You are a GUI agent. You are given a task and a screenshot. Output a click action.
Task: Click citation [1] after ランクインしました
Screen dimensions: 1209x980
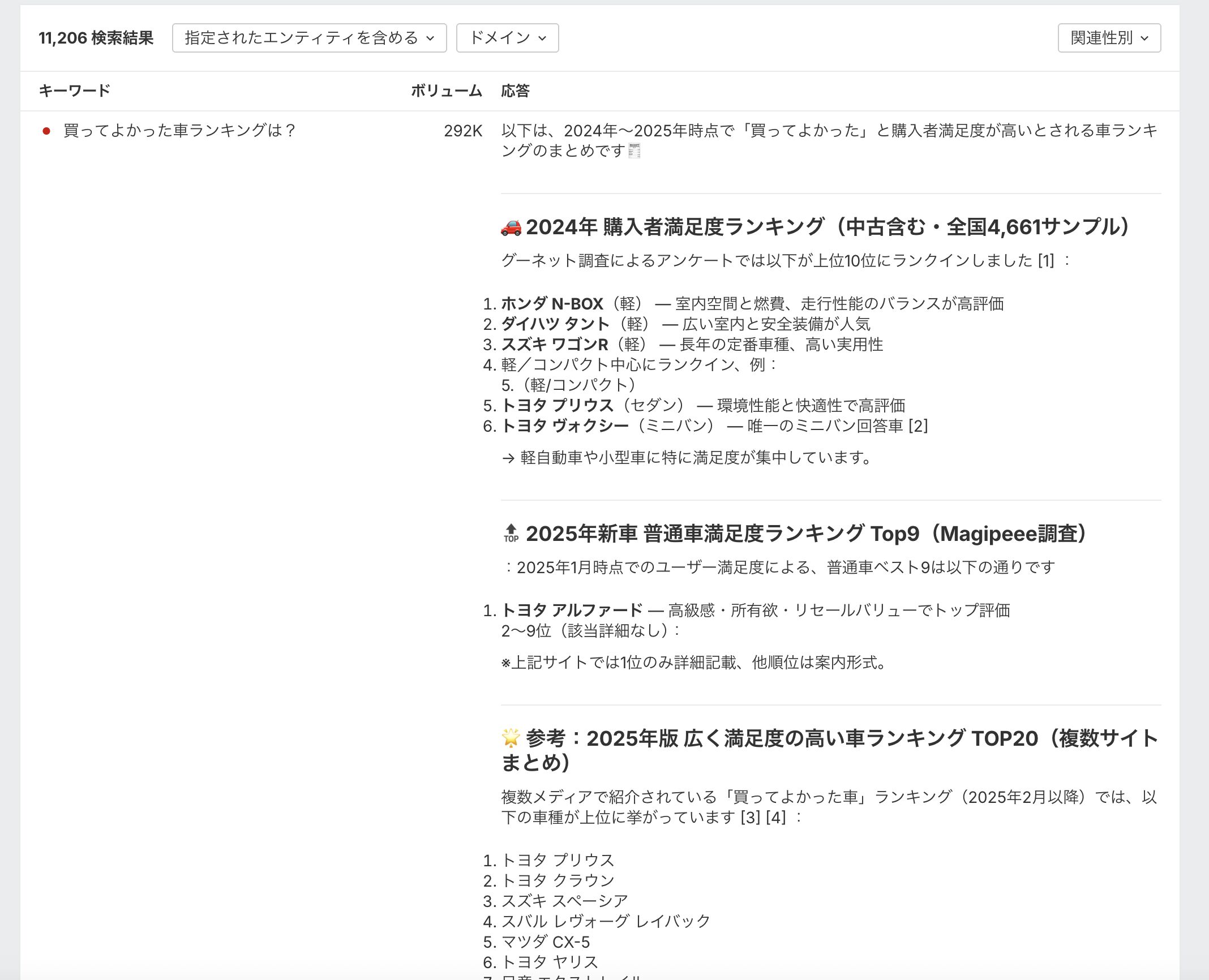point(1045,260)
